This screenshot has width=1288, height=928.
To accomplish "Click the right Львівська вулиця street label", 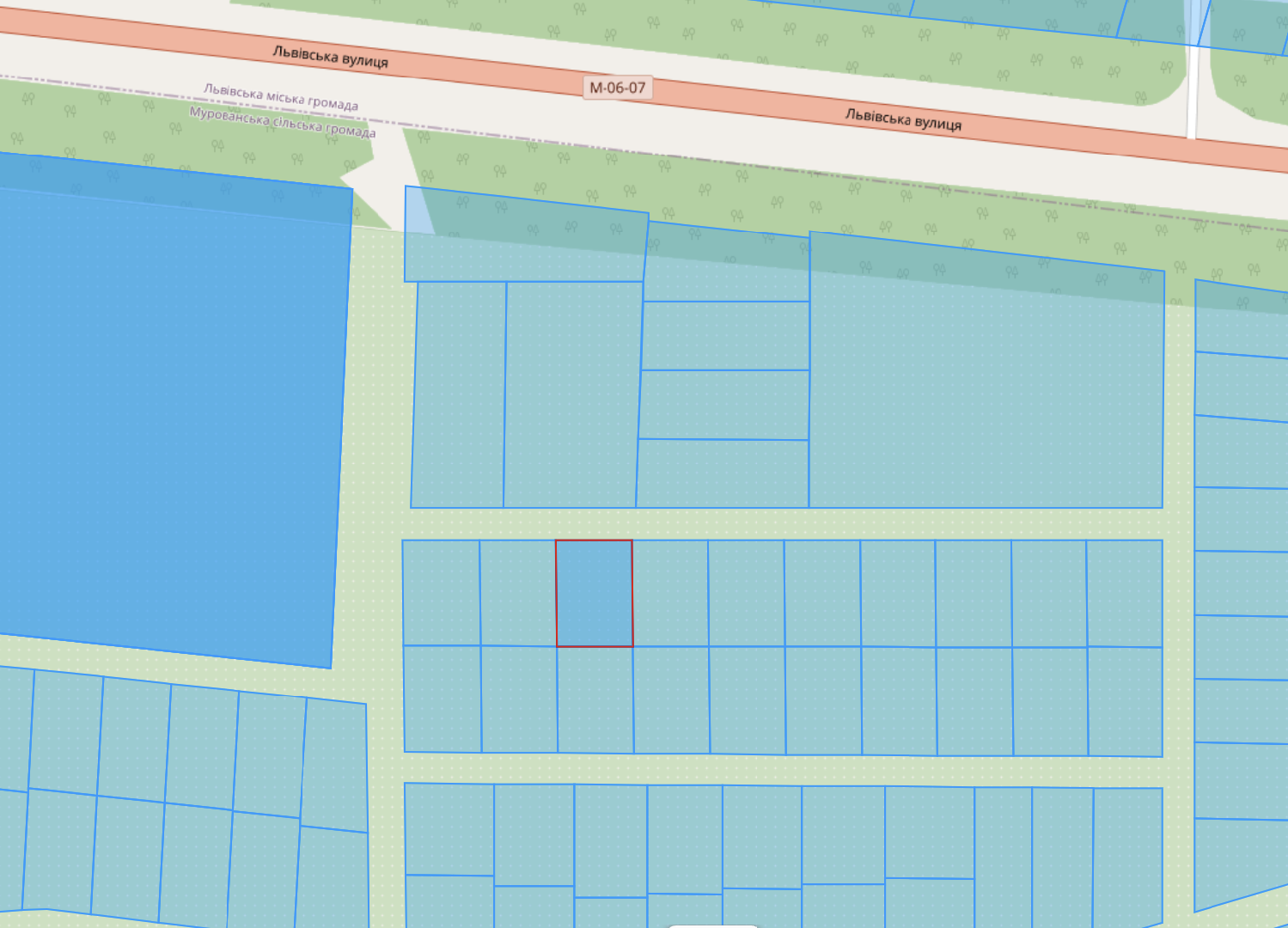I will pos(903,119).
